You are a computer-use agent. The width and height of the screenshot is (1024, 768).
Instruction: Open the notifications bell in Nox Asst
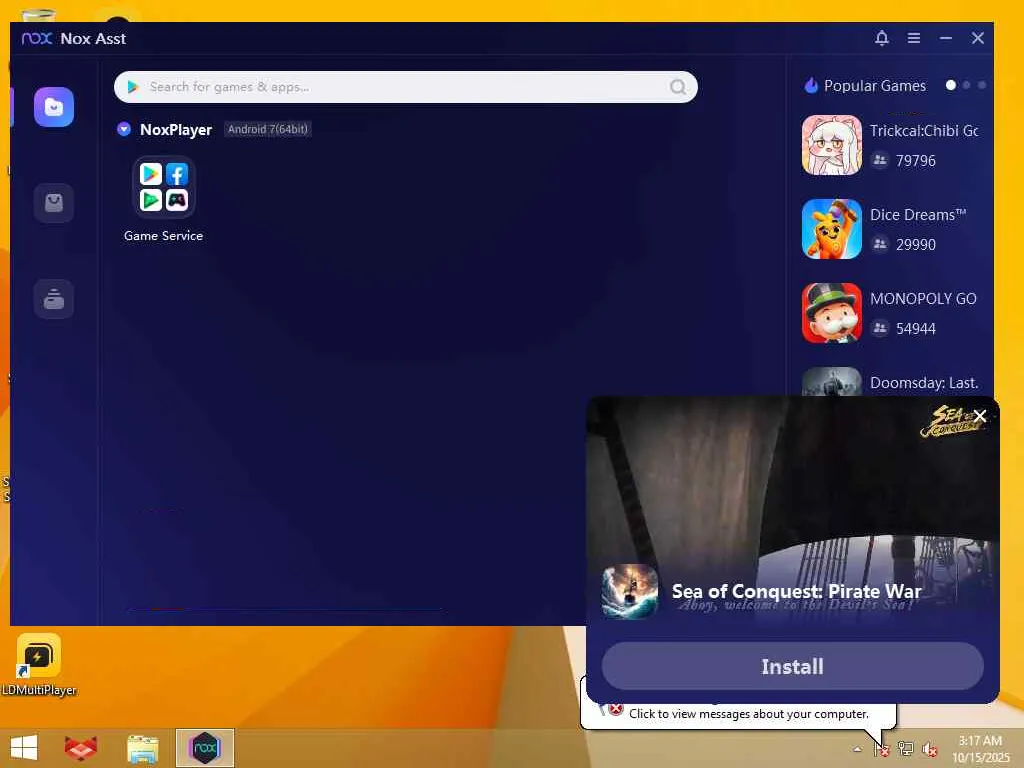[x=882, y=38]
